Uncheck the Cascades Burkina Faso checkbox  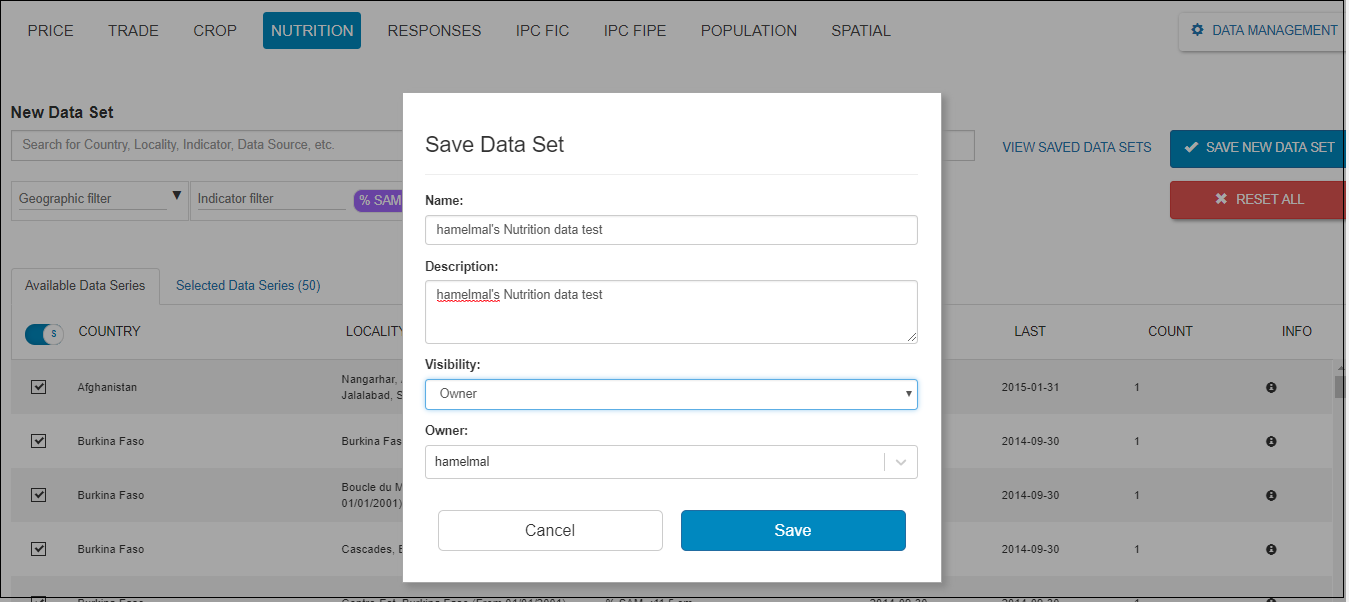pyautogui.click(x=39, y=549)
